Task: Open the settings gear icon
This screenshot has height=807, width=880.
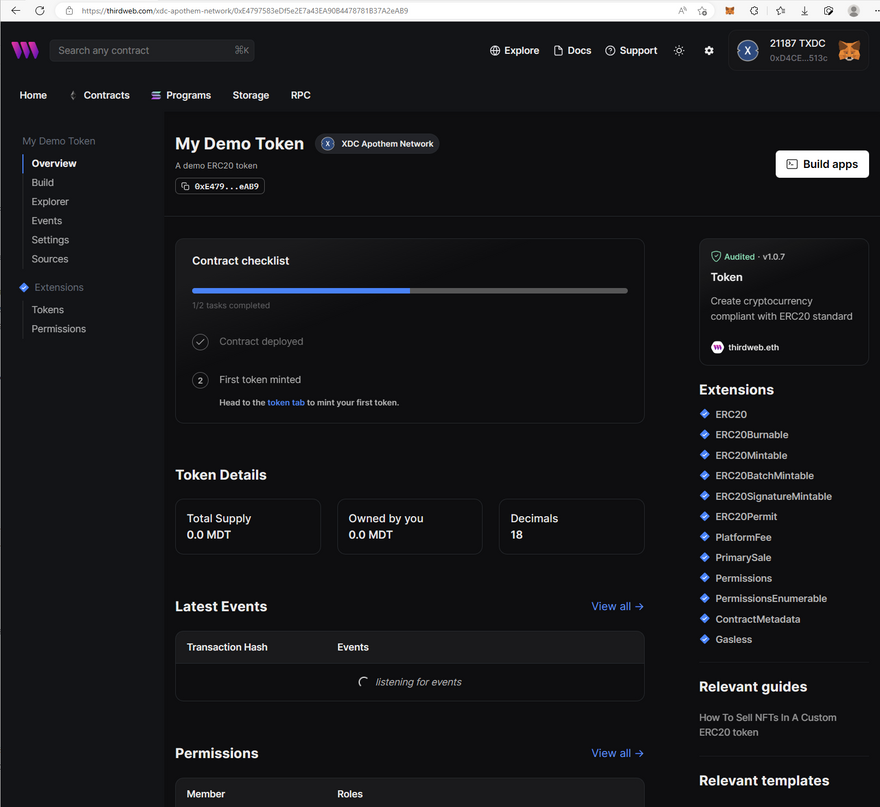Action: (709, 50)
